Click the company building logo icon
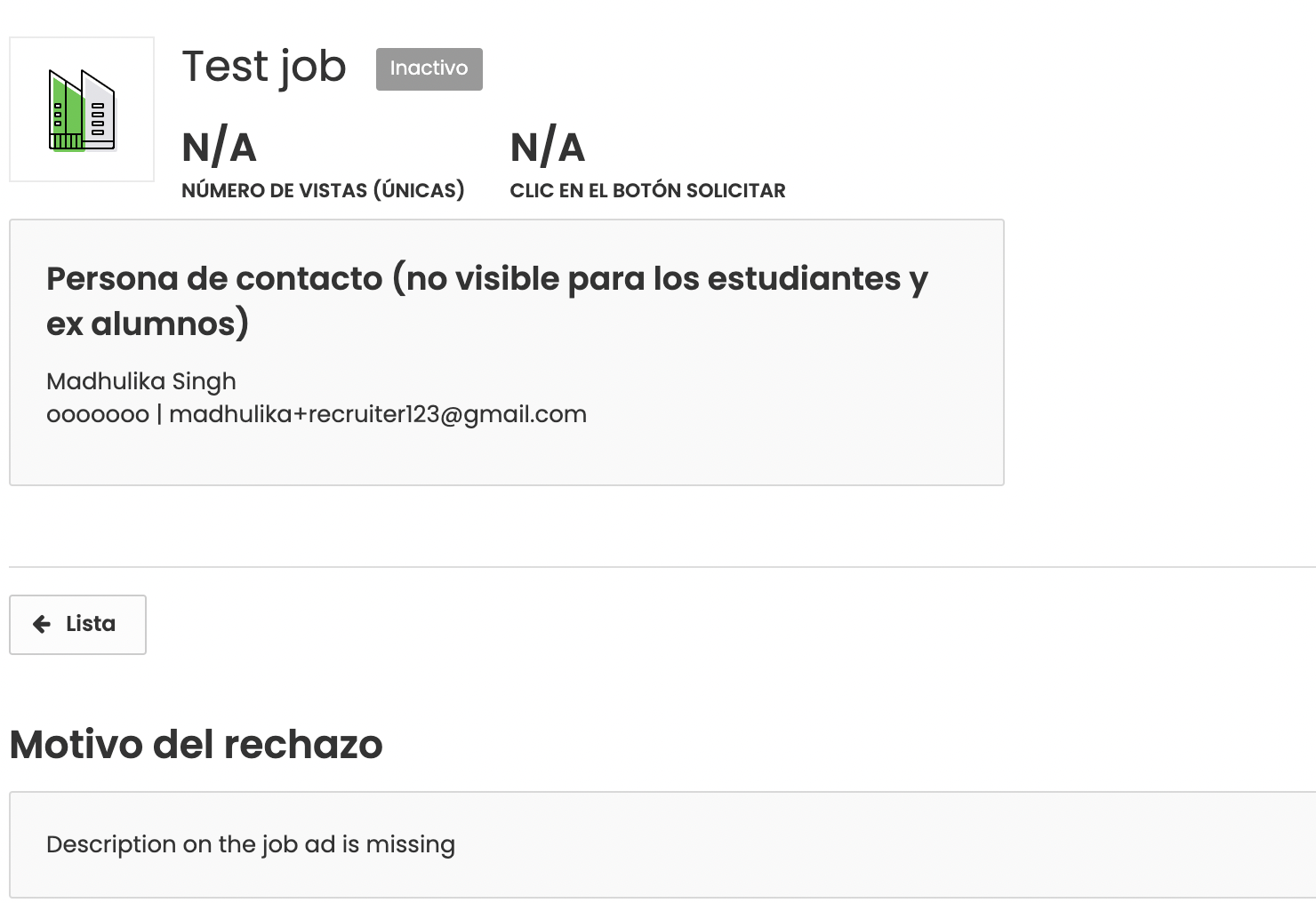This screenshot has width=1316, height=903. pos(82,110)
